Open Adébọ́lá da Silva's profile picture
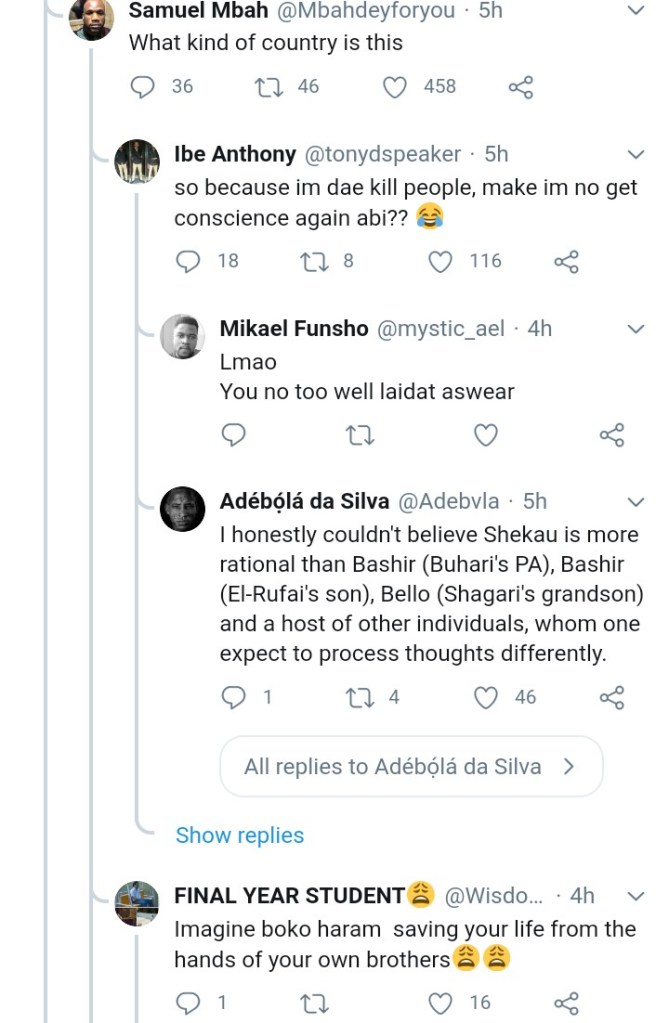The height and width of the screenshot is (1023, 669). tap(183, 510)
